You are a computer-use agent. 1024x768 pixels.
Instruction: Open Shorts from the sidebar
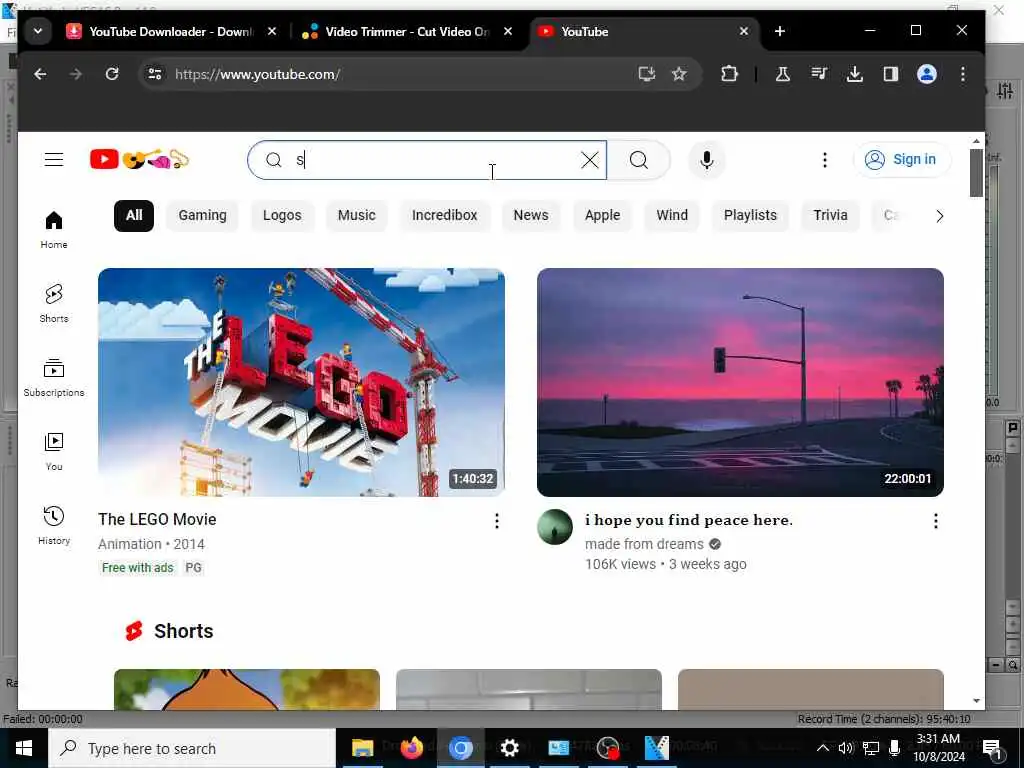[x=54, y=303]
